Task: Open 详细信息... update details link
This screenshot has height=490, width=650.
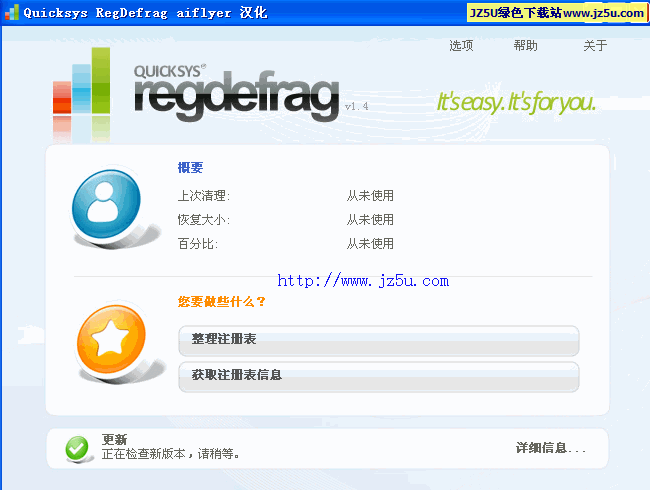Action: pyautogui.click(x=551, y=448)
